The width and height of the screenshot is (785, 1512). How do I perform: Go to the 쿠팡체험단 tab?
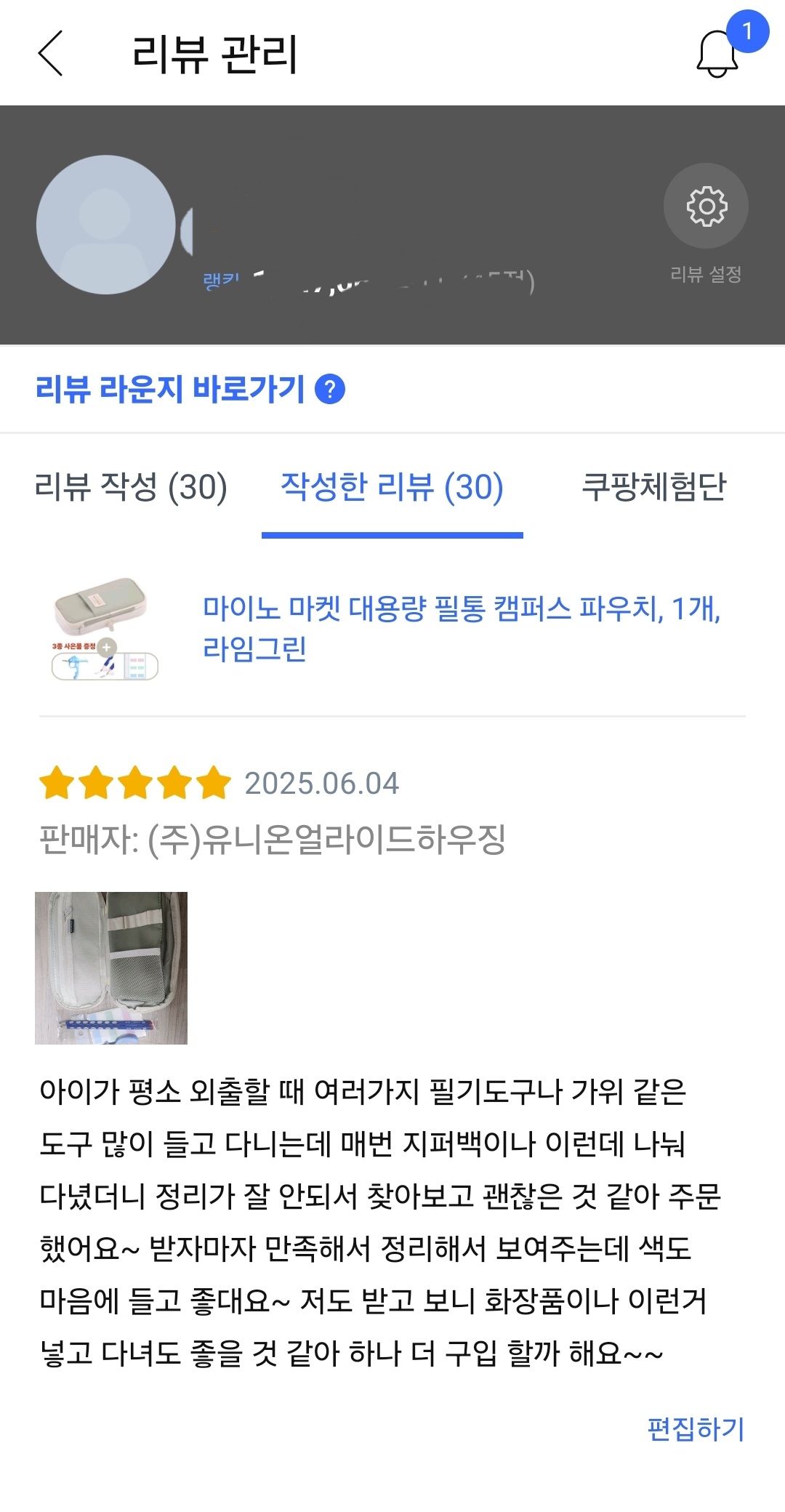tap(653, 486)
